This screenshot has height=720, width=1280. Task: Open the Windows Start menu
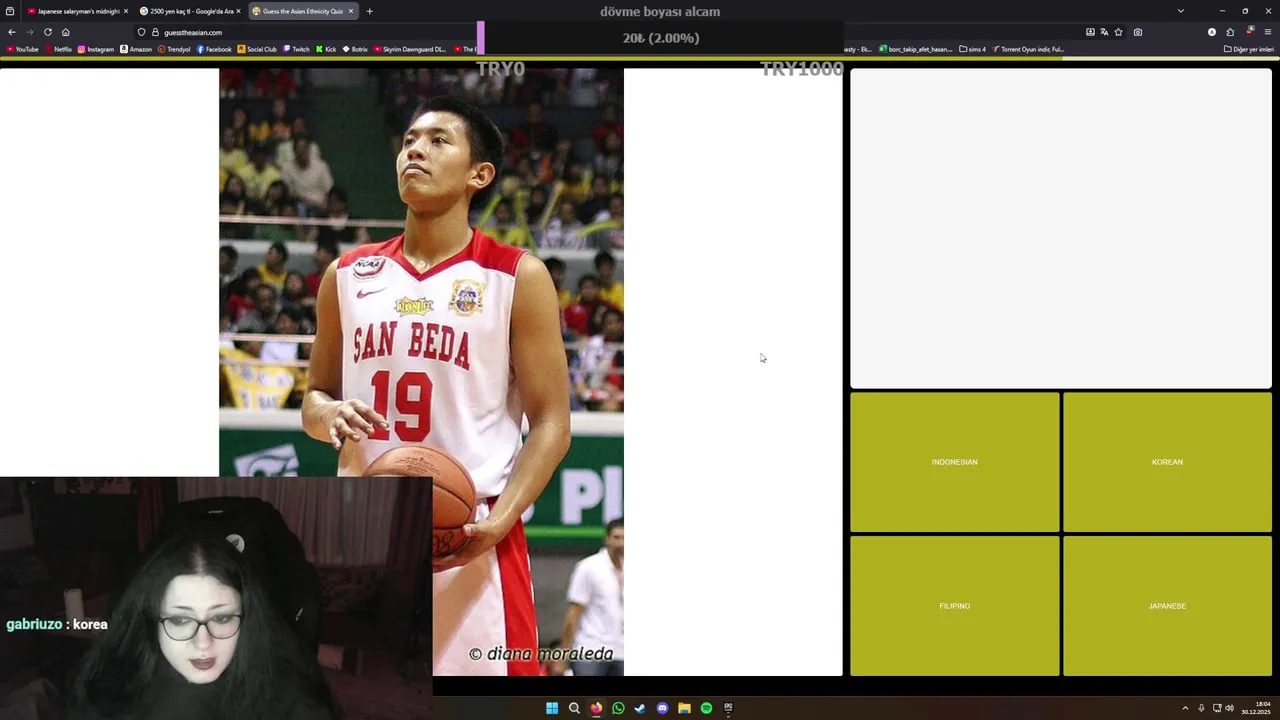point(552,708)
